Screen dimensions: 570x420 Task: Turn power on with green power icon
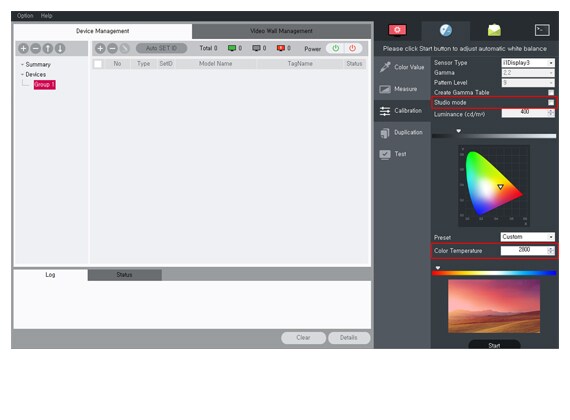pyautogui.click(x=336, y=48)
